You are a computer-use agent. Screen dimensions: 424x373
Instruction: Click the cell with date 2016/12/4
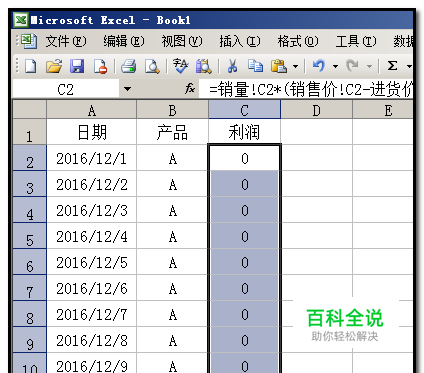pyautogui.click(x=92, y=236)
